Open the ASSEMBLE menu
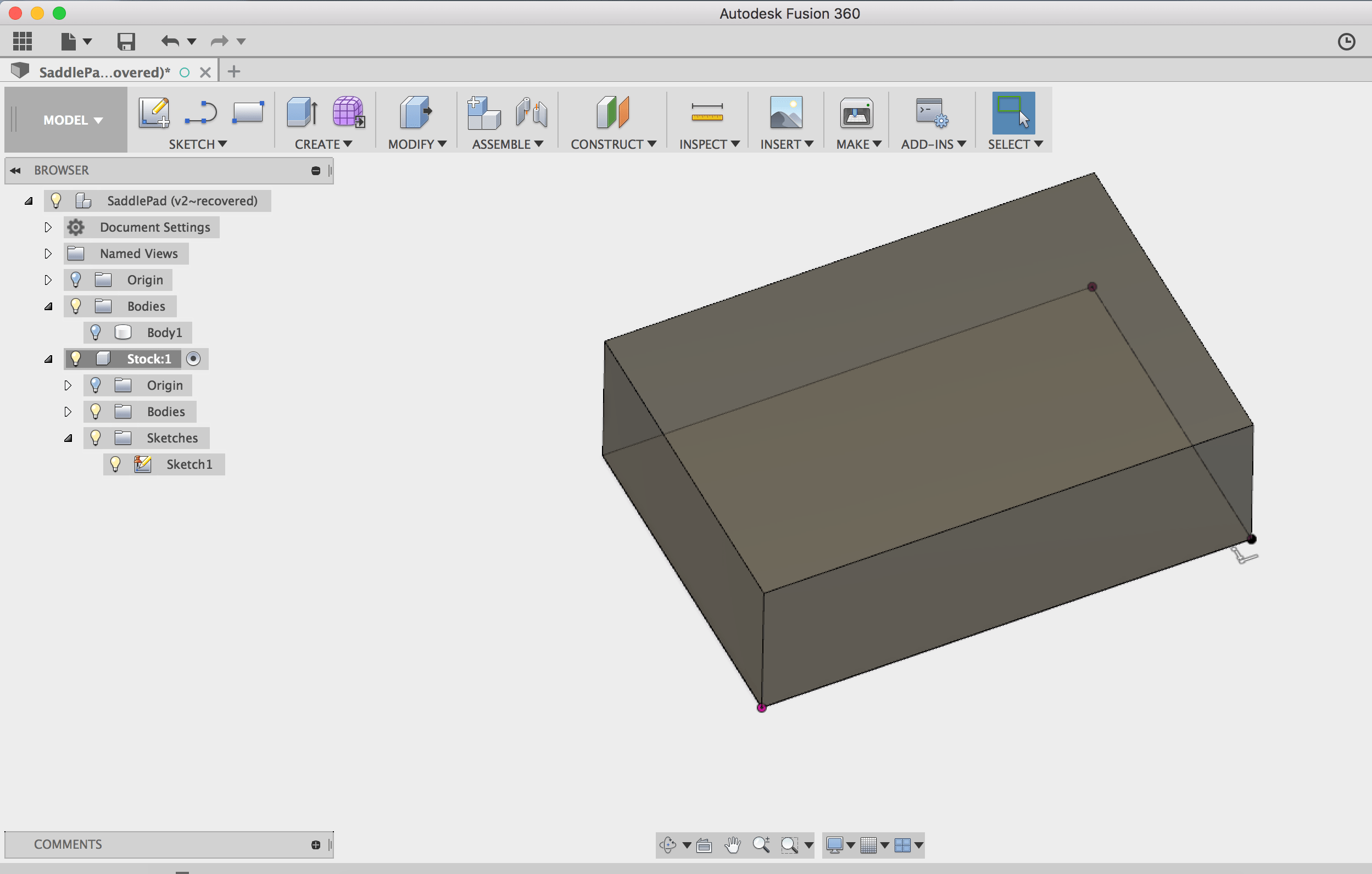This screenshot has width=1372, height=874. pyautogui.click(x=507, y=144)
